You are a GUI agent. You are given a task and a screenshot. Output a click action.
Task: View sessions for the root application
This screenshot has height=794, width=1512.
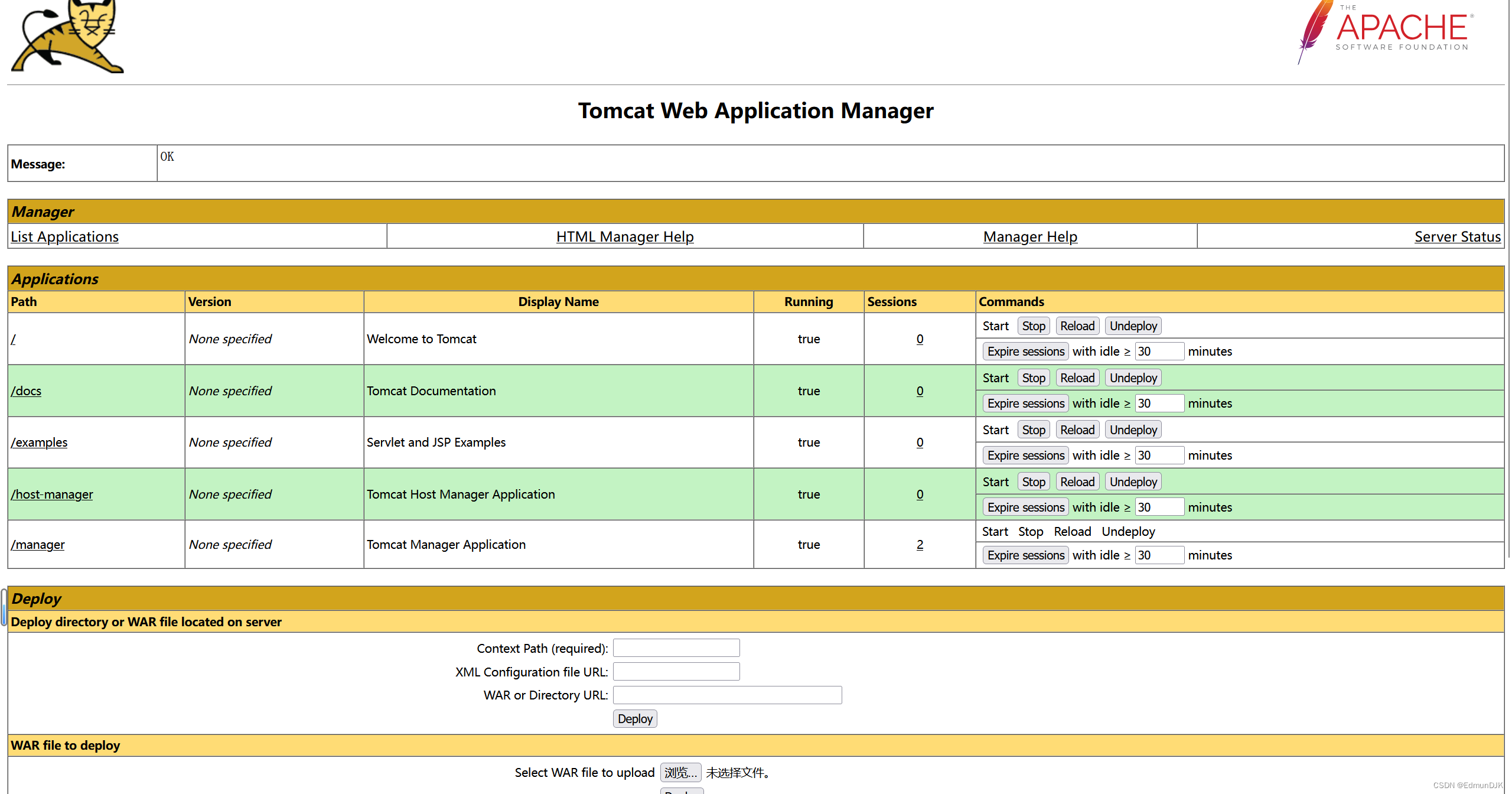click(x=920, y=339)
